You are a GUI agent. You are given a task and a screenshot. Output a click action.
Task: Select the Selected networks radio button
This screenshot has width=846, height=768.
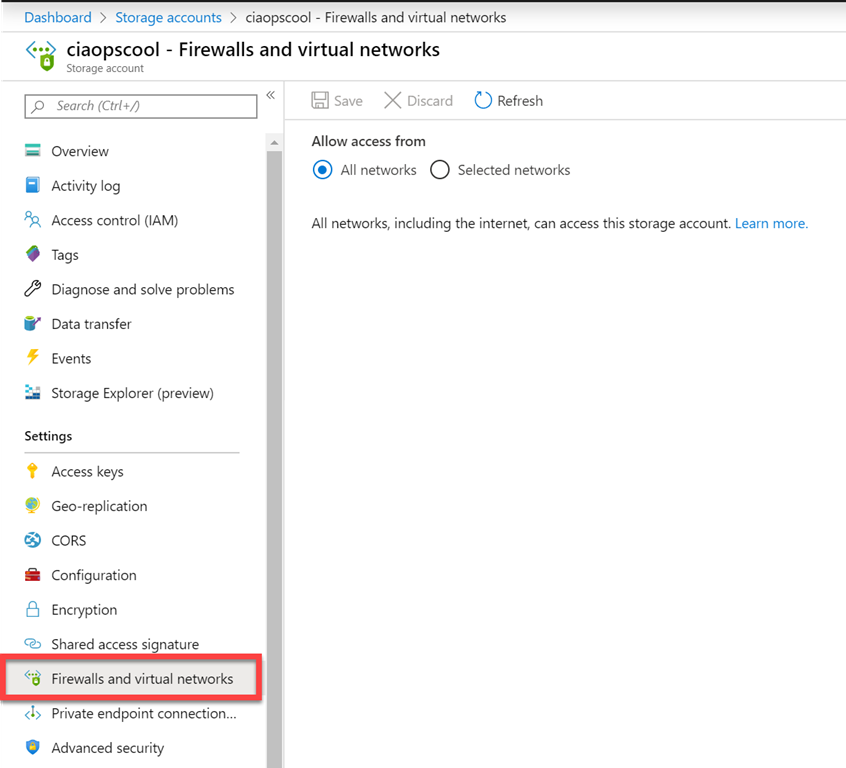click(440, 170)
